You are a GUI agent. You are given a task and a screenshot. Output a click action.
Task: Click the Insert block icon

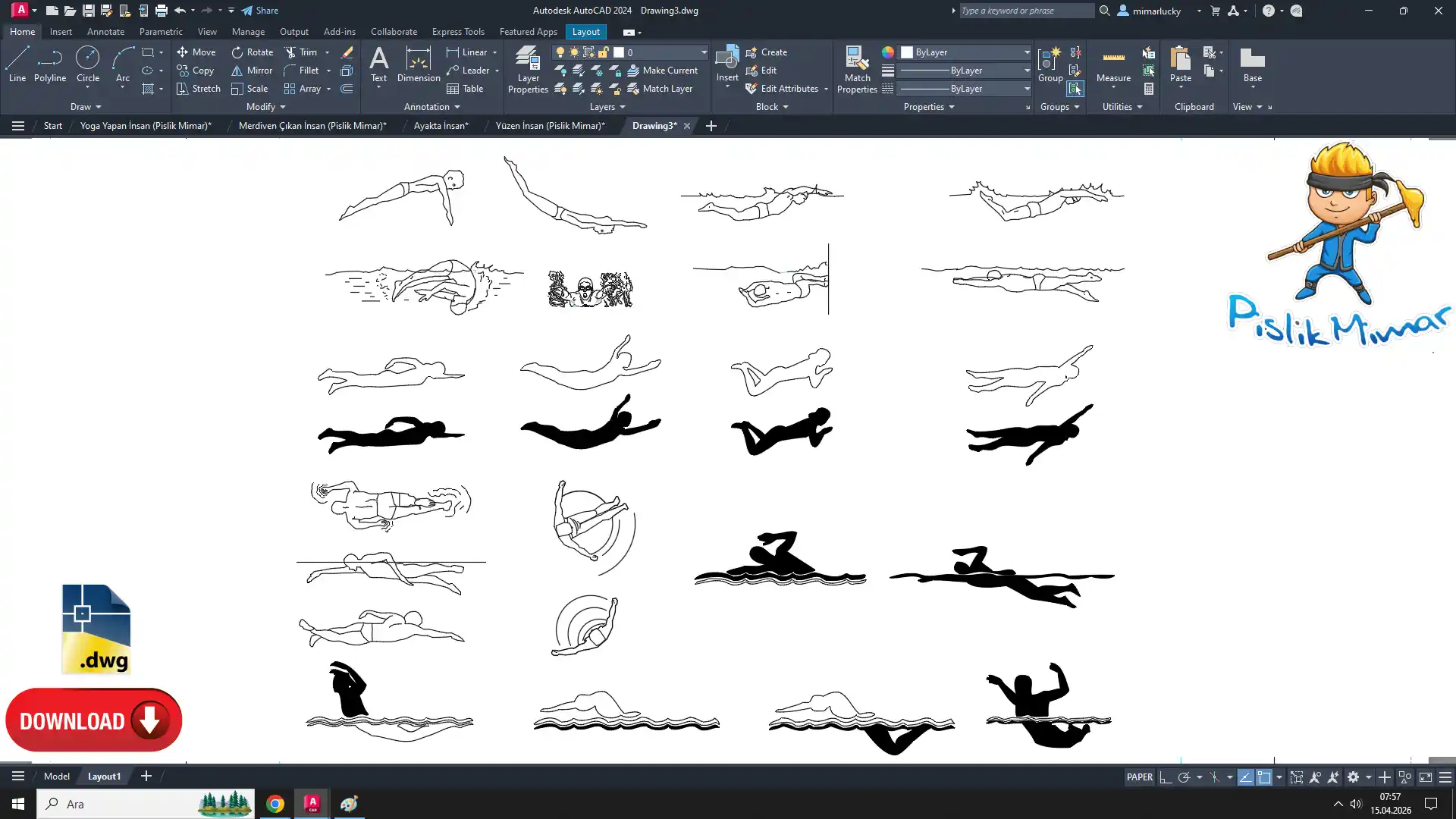726,59
